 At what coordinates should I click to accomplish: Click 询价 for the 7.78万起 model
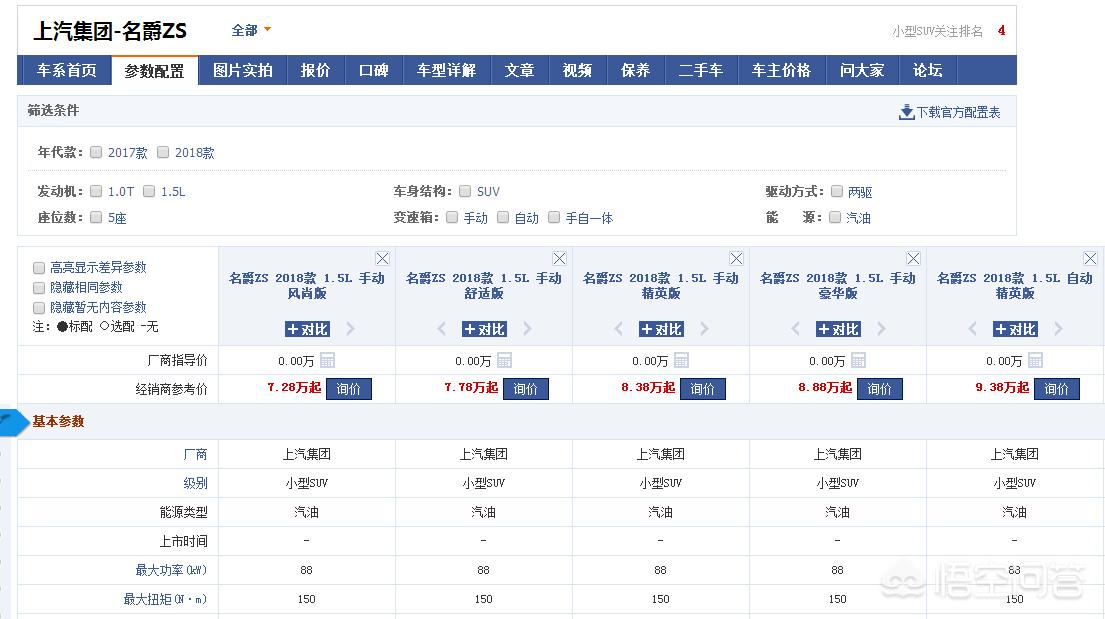pyautogui.click(x=526, y=388)
